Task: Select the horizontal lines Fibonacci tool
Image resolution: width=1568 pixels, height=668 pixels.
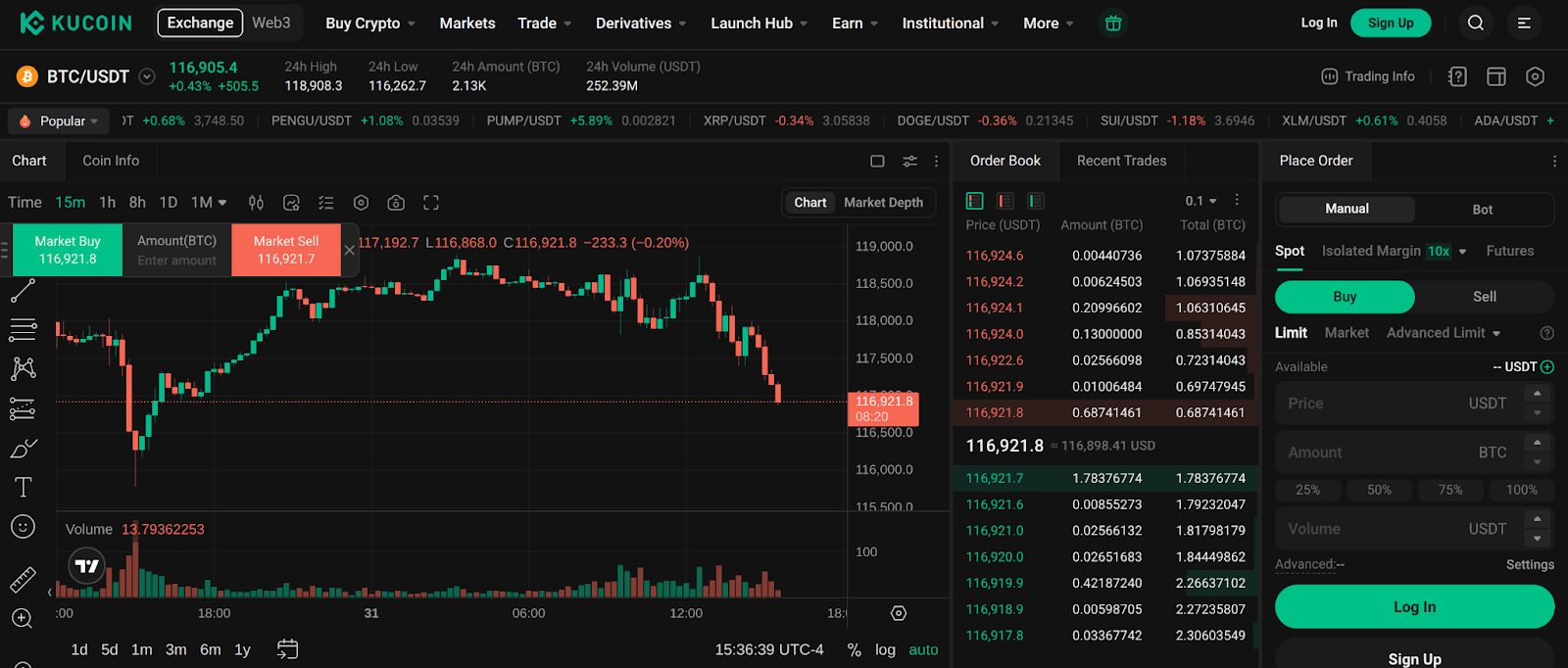Action: 23,330
